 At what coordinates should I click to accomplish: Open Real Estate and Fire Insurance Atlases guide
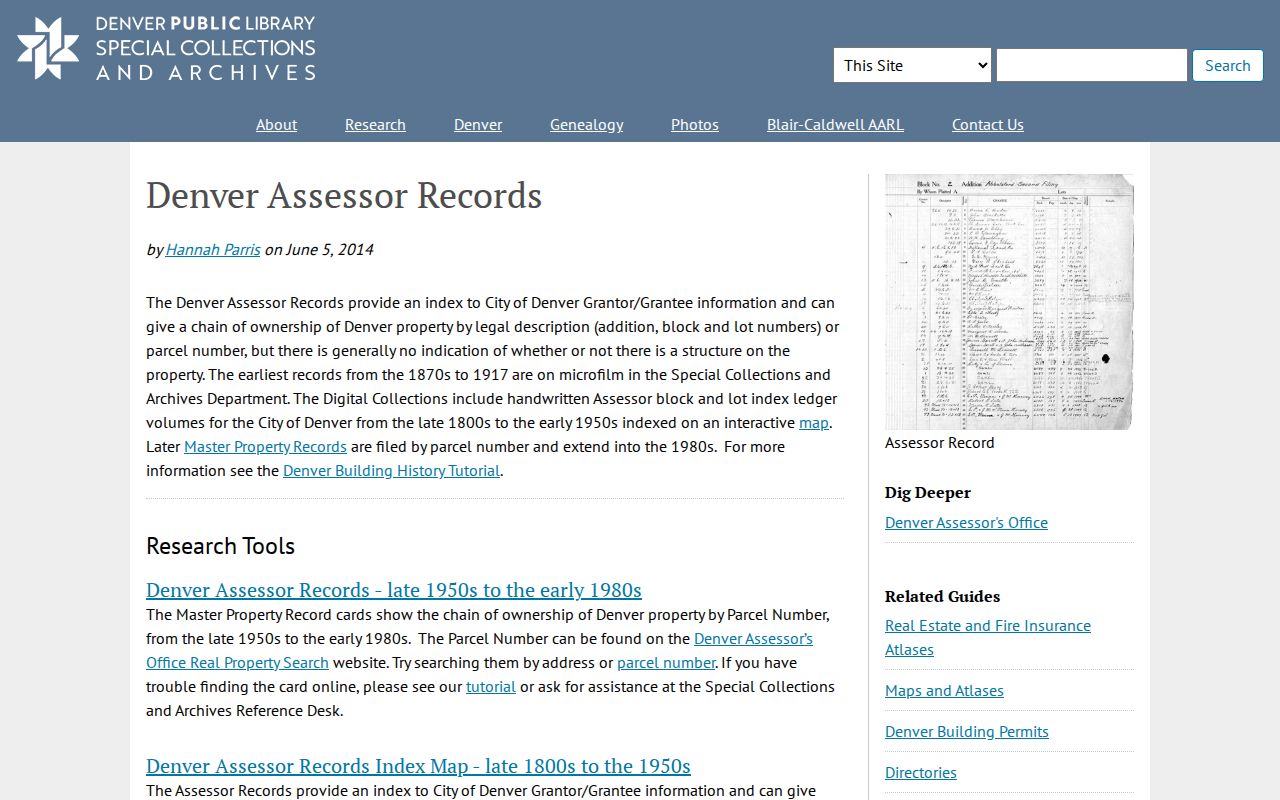[988, 637]
